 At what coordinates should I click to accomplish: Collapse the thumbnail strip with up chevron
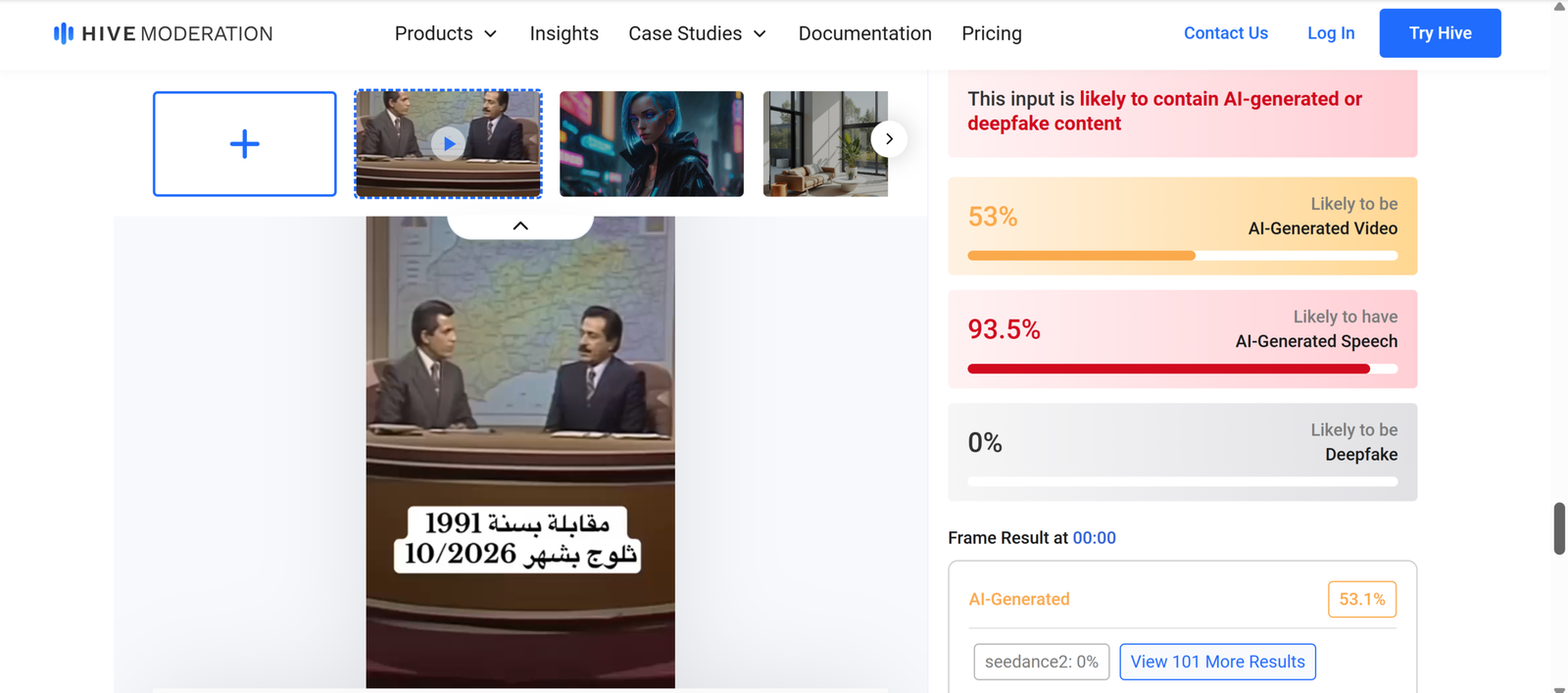point(520,225)
